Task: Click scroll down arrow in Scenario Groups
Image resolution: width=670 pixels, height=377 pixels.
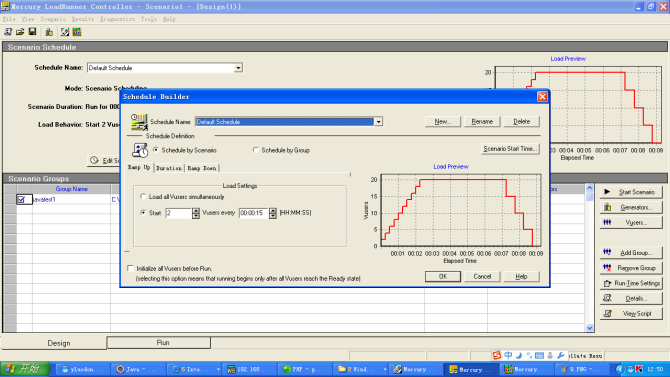Action: 590,328
